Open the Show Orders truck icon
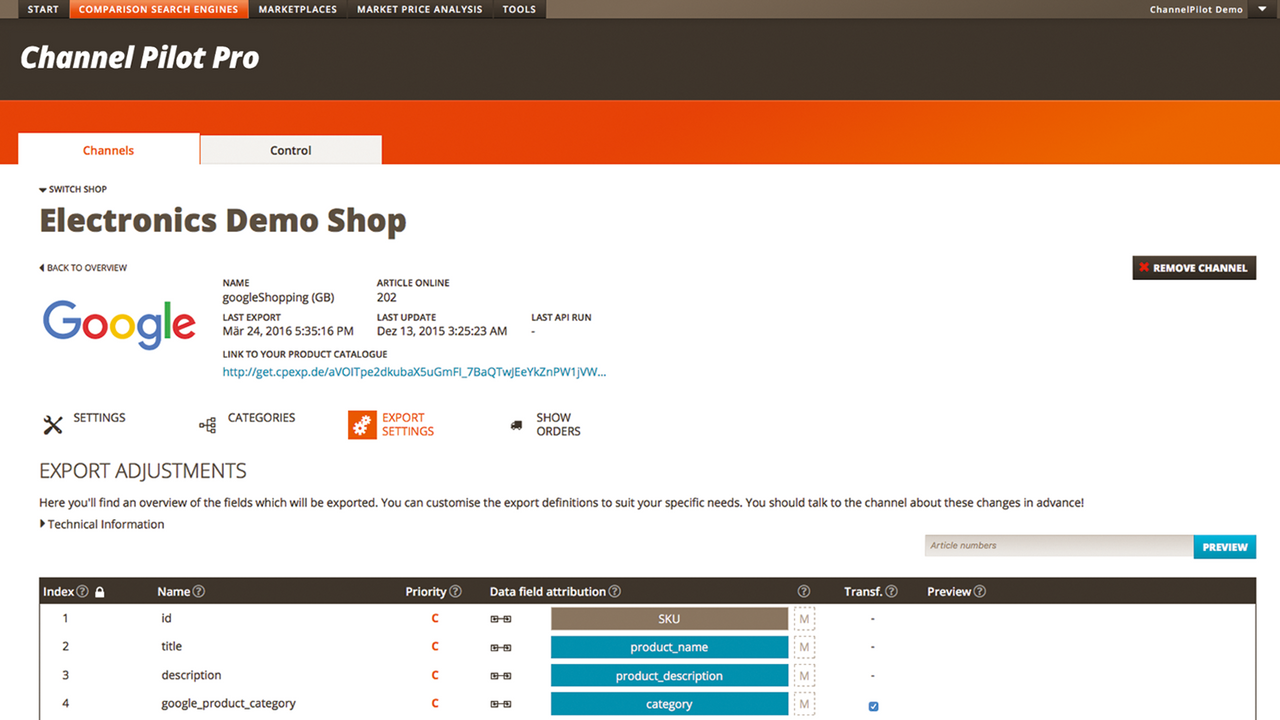The height and width of the screenshot is (720, 1280). (516, 425)
